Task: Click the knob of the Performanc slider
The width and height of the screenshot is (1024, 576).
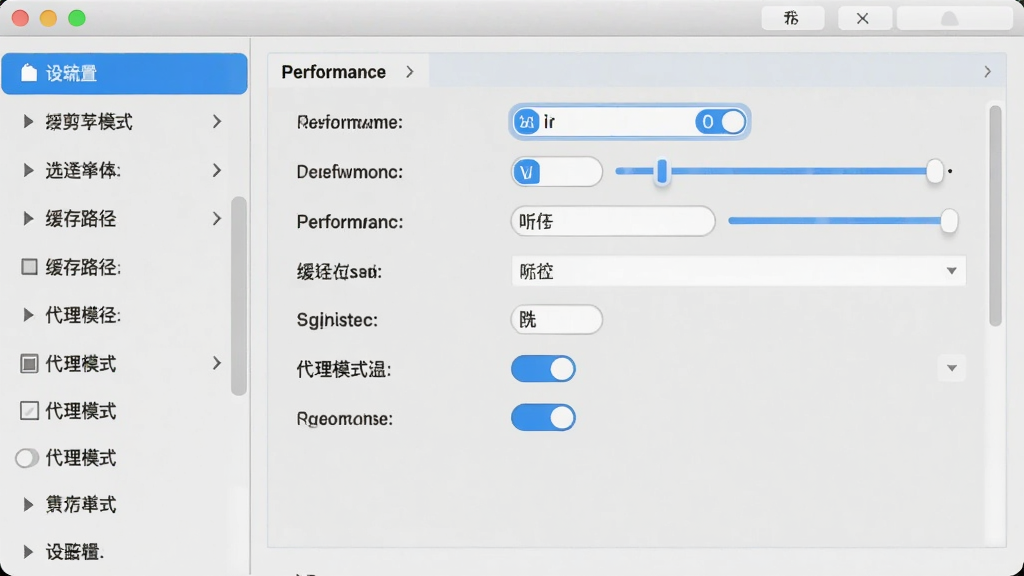Action: click(949, 221)
